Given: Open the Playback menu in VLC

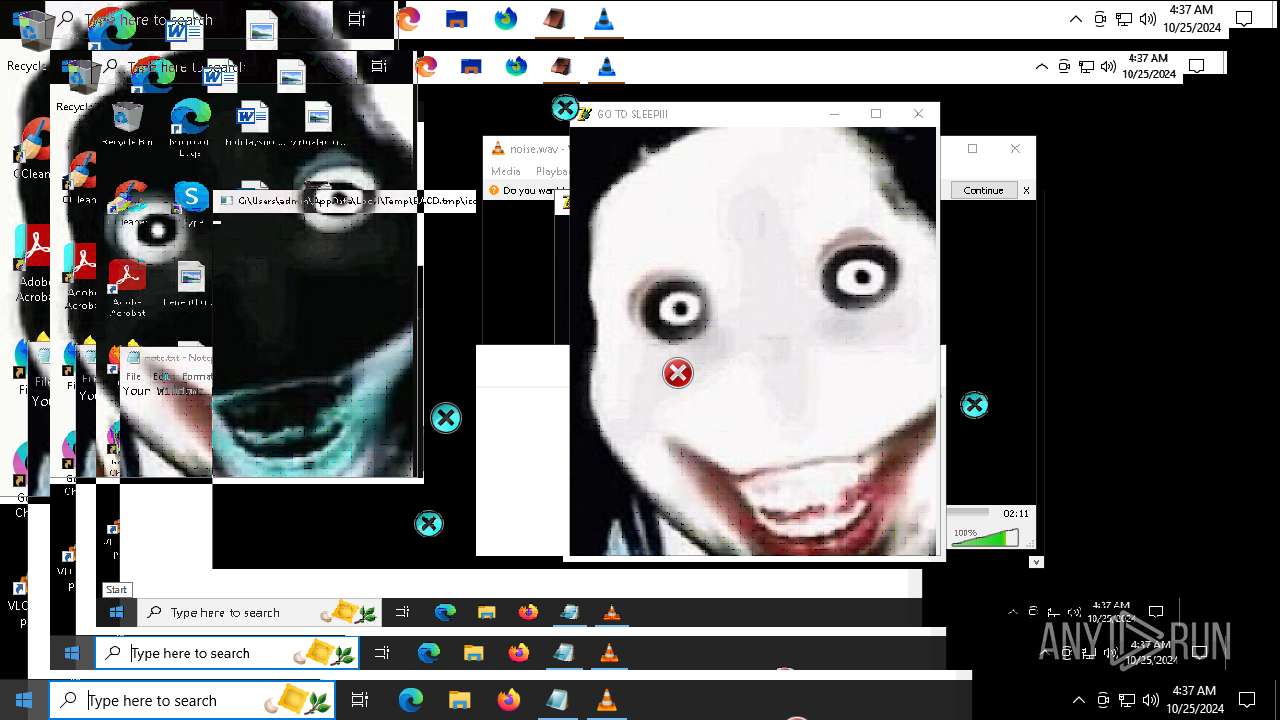Looking at the screenshot, I should (x=551, y=171).
